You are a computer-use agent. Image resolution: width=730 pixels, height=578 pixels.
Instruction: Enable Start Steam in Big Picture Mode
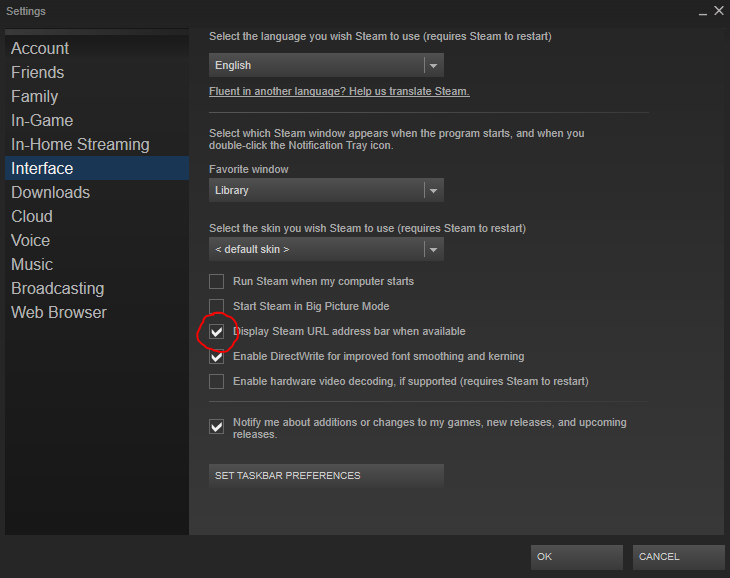click(x=216, y=306)
